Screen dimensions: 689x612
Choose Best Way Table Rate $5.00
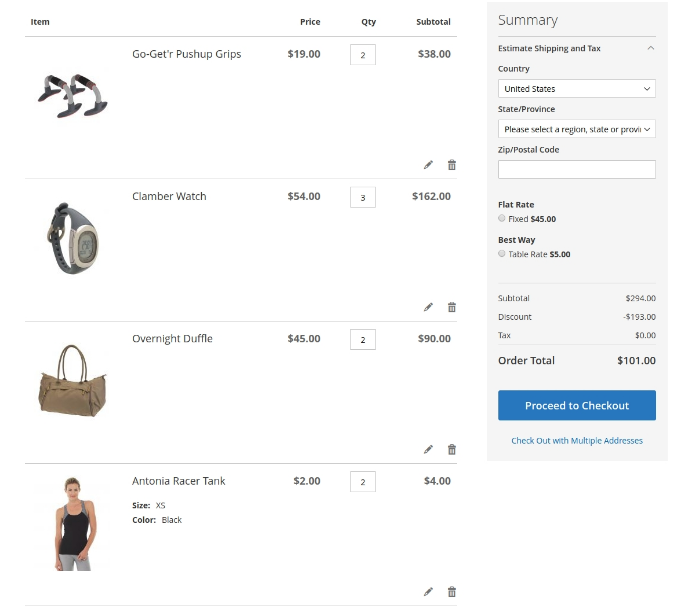coord(502,254)
